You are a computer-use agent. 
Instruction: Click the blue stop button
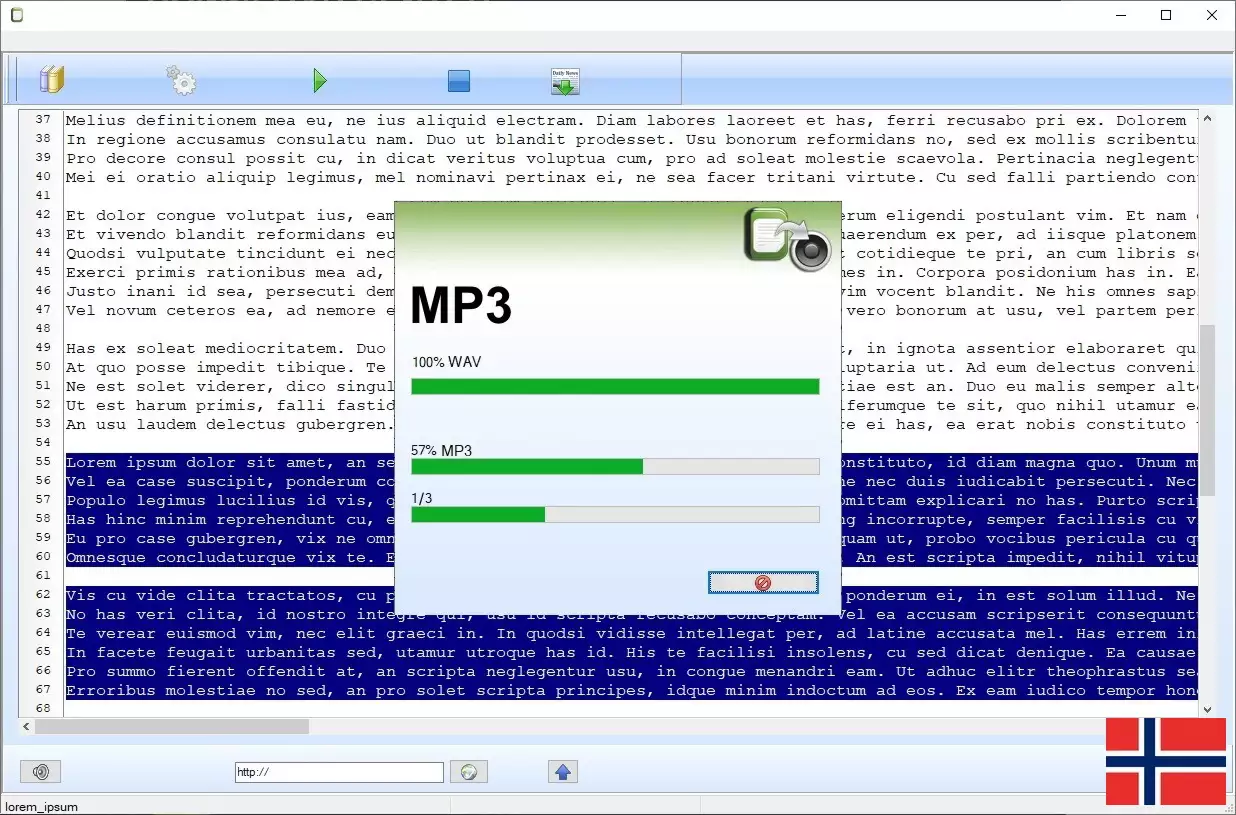tap(459, 81)
